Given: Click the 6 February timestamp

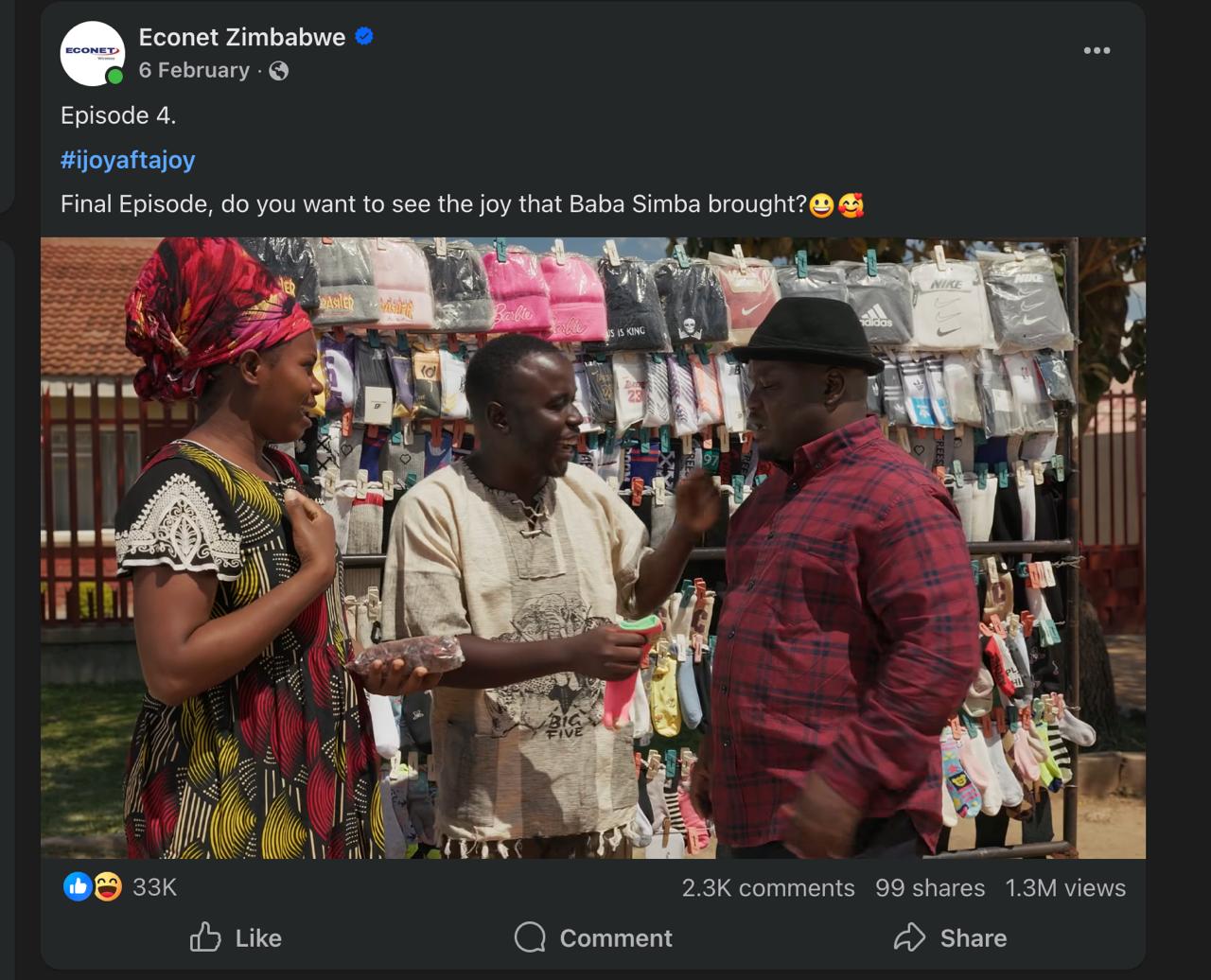Looking at the screenshot, I should click(194, 71).
